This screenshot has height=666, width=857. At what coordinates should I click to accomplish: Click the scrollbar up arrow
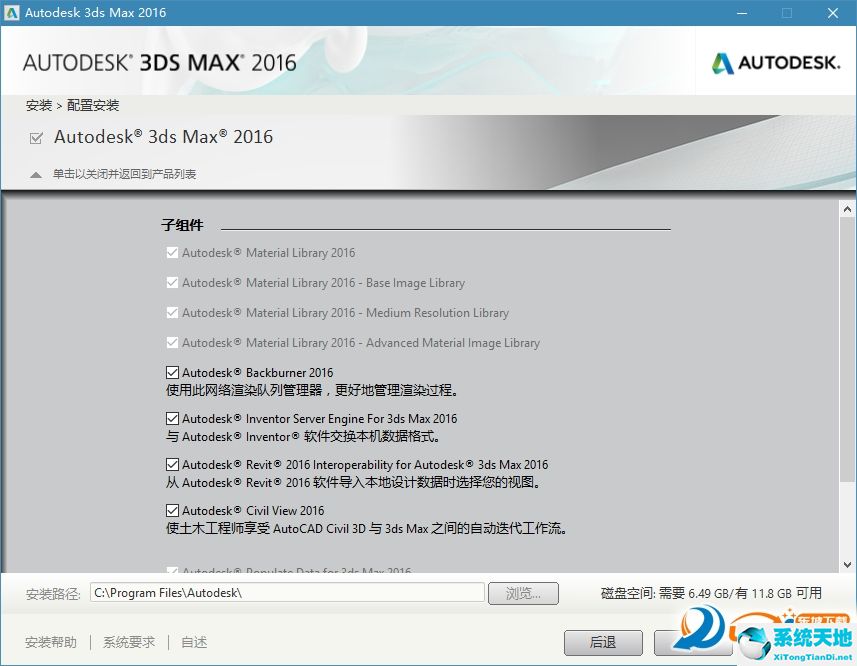[847, 209]
